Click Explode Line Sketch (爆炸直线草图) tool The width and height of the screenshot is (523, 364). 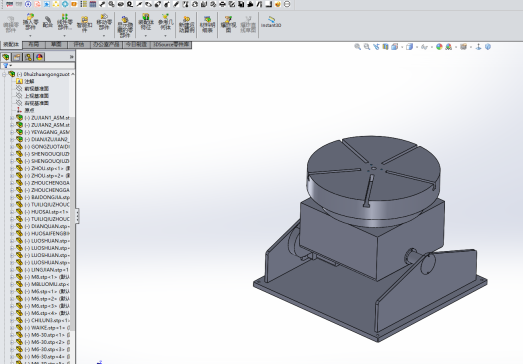coord(248,25)
